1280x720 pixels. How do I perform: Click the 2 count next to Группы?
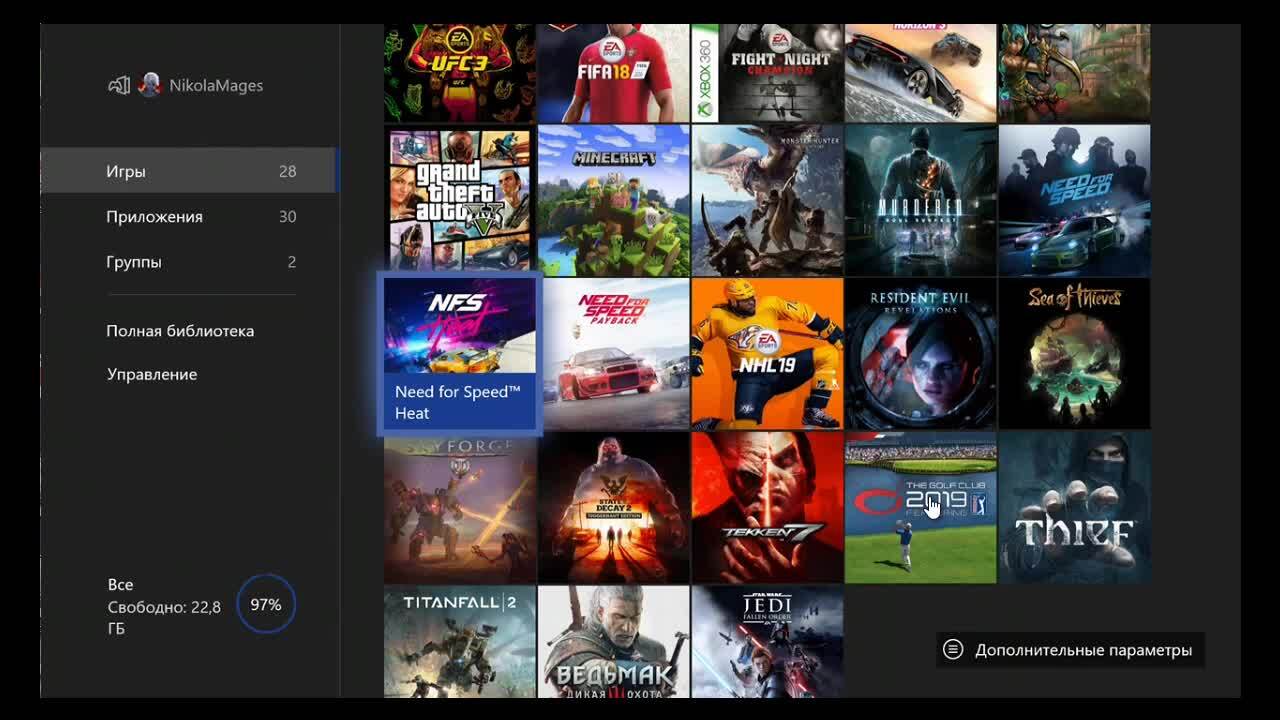292,262
